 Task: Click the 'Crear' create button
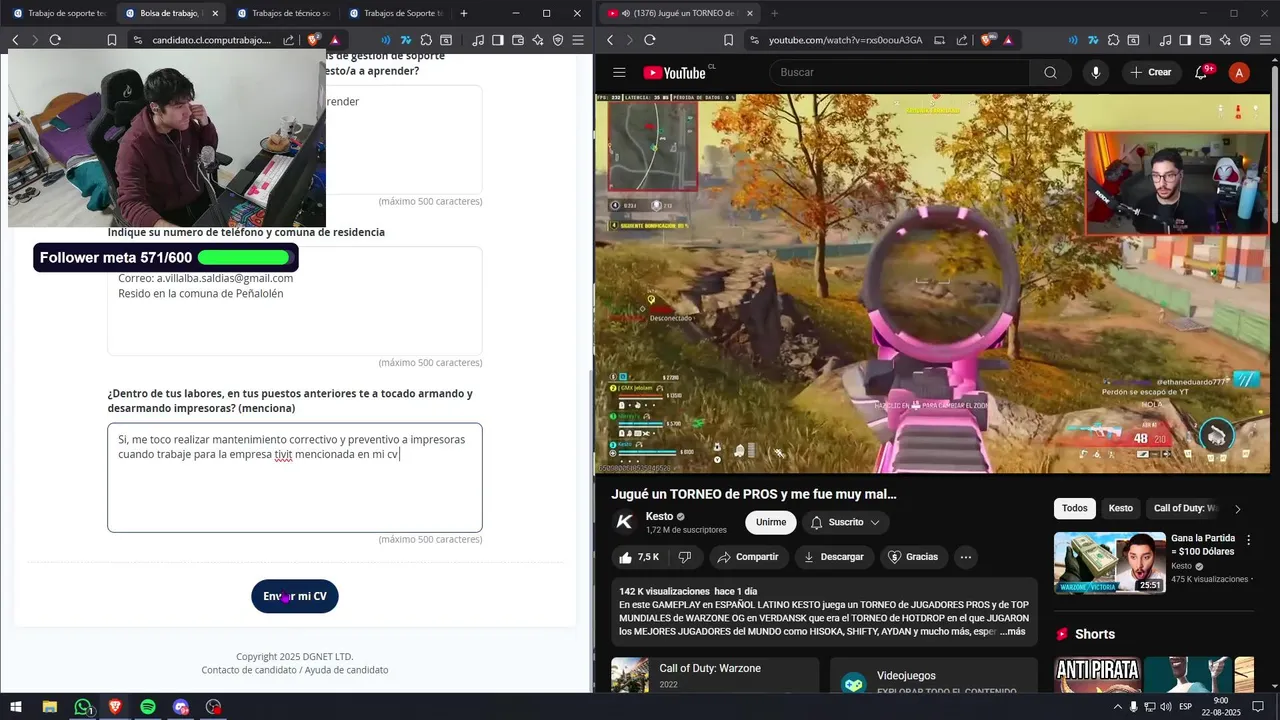tap(1151, 72)
